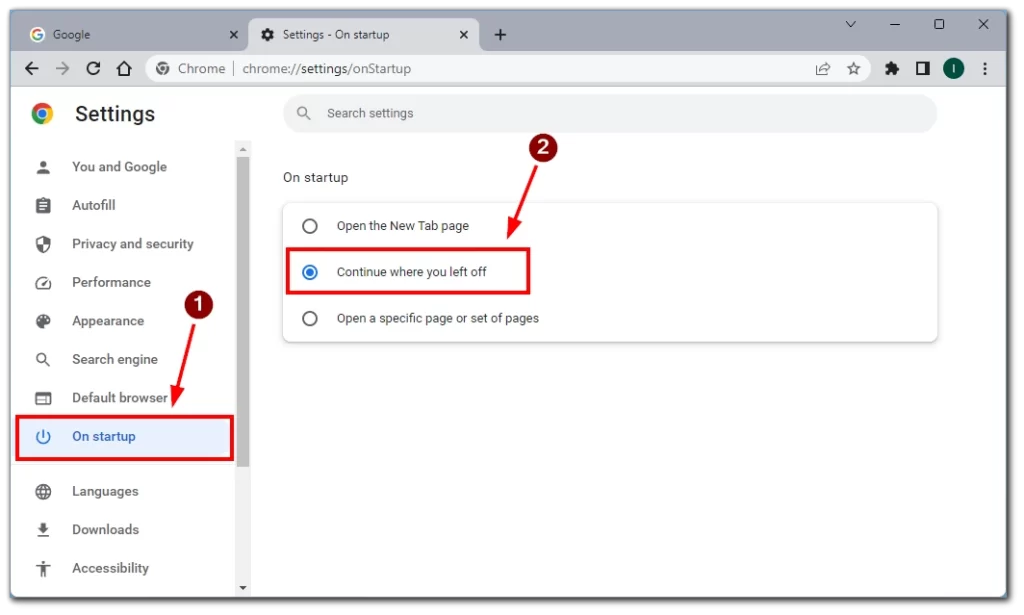The image size is (1024, 615).
Task: Select Open the New Tab page radio
Action: tap(310, 226)
